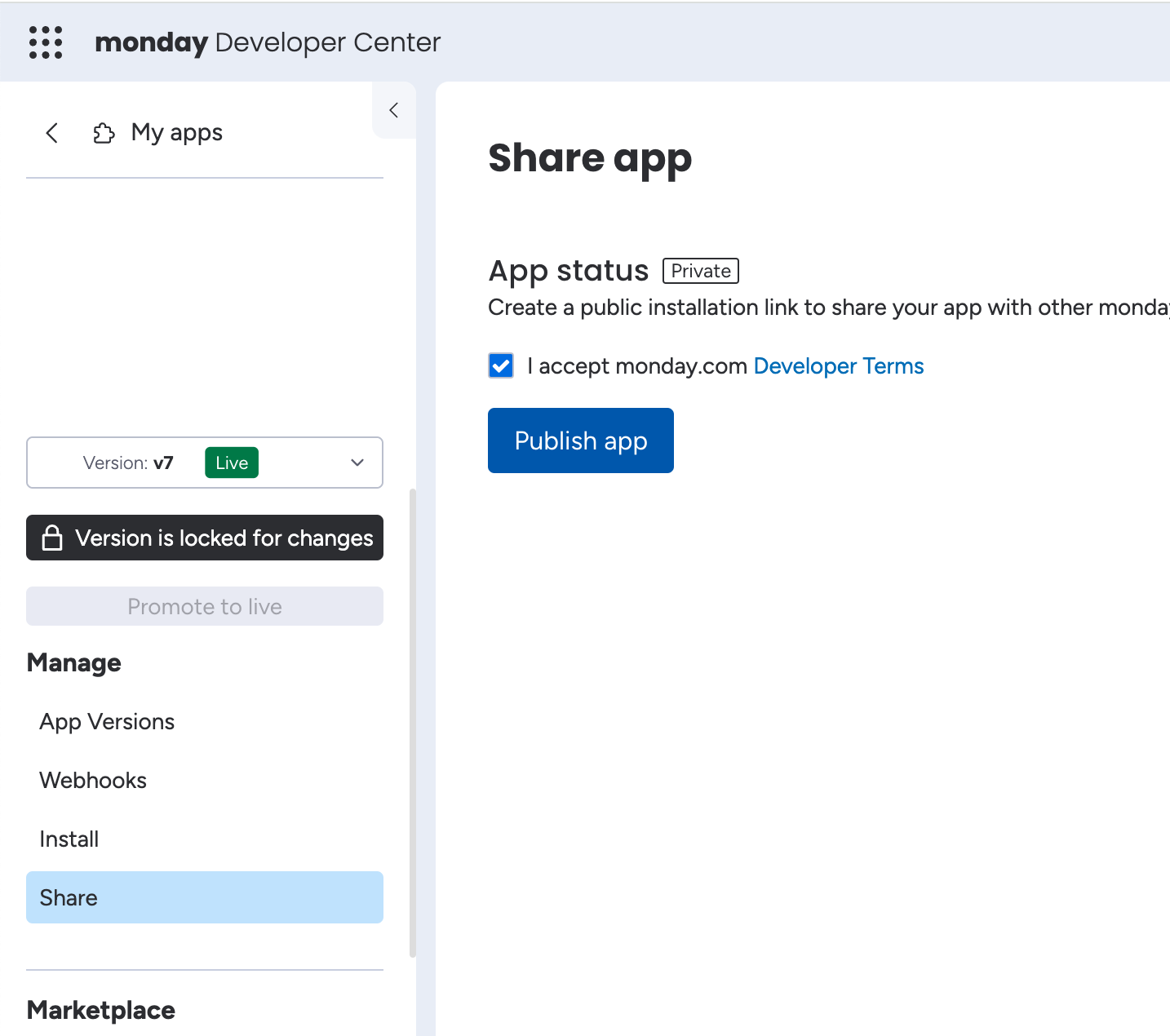
Task: Open My apps link
Action: click(x=177, y=132)
